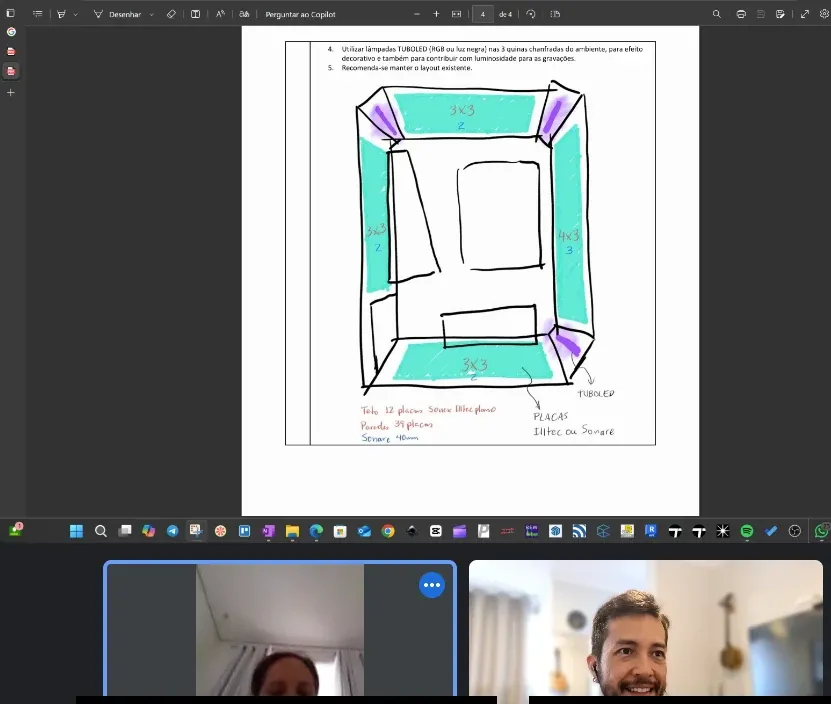
Task: Open a new tab with plus icon
Action: (11, 92)
